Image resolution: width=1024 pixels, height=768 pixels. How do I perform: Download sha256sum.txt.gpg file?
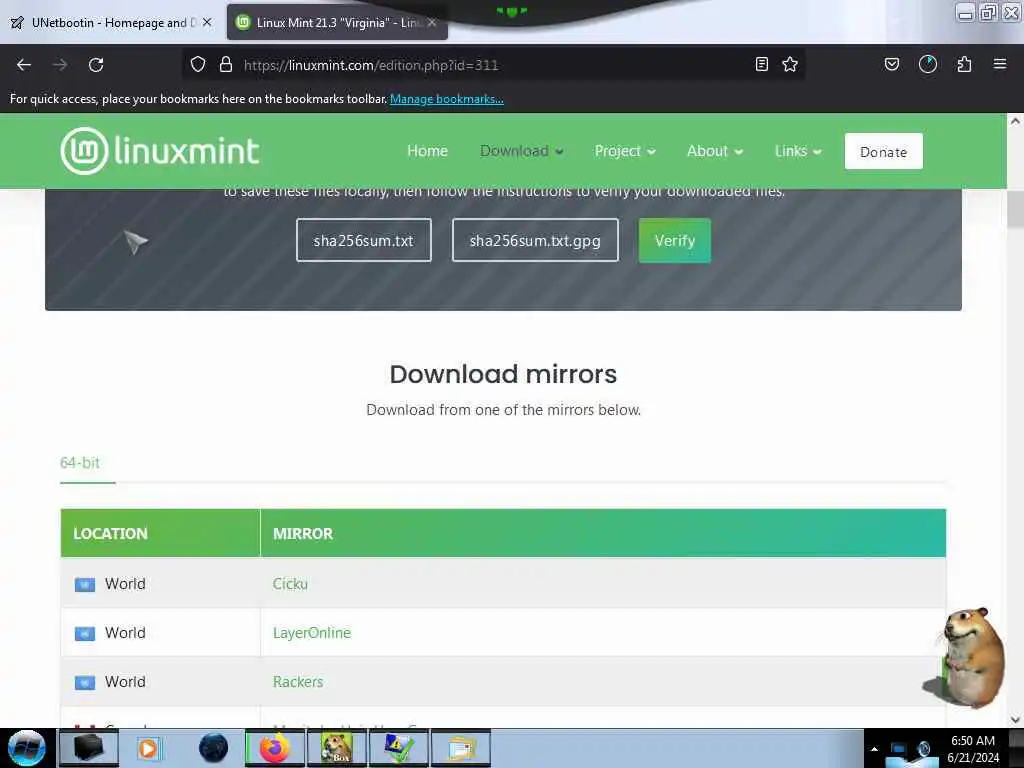[x=535, y=240]
